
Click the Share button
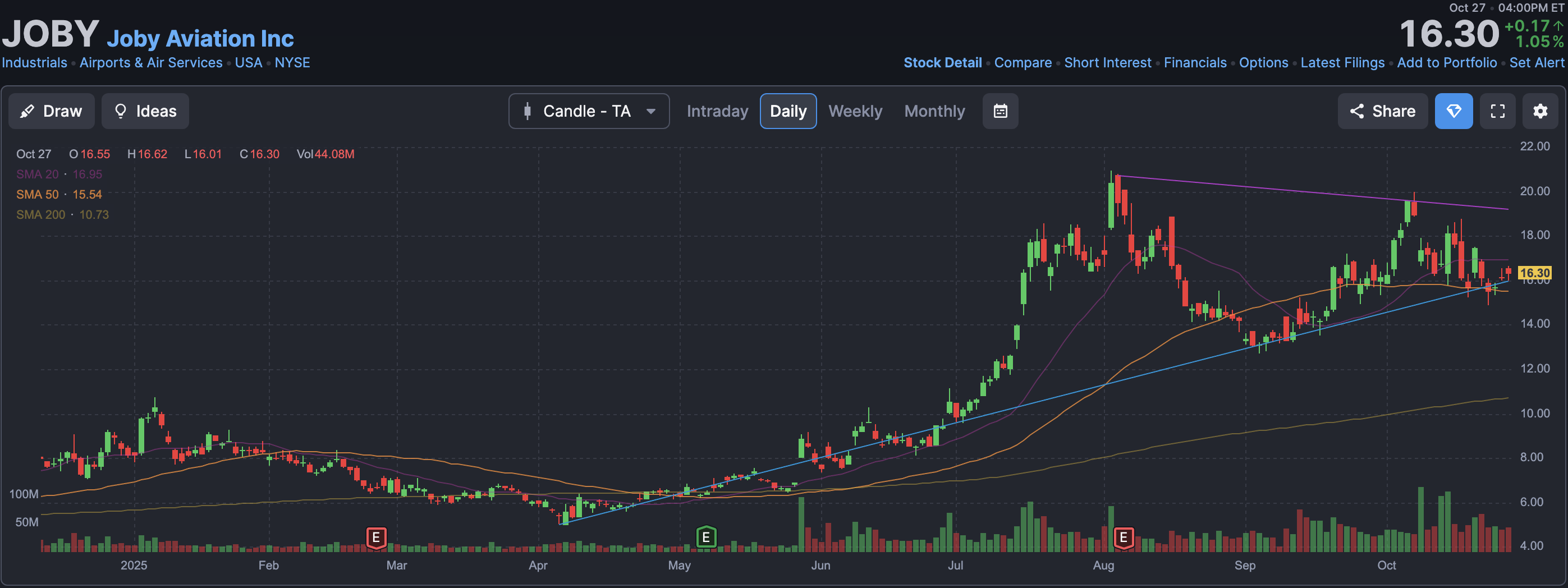[1382, 111]
